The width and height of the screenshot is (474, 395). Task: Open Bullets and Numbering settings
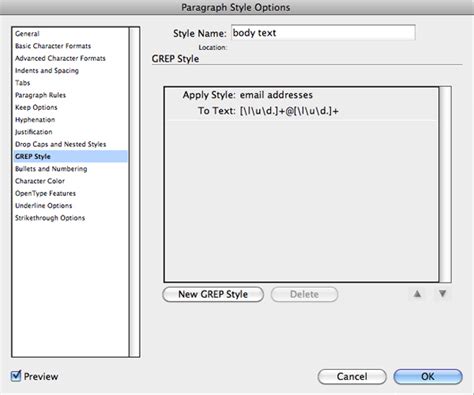pos(51,169)
